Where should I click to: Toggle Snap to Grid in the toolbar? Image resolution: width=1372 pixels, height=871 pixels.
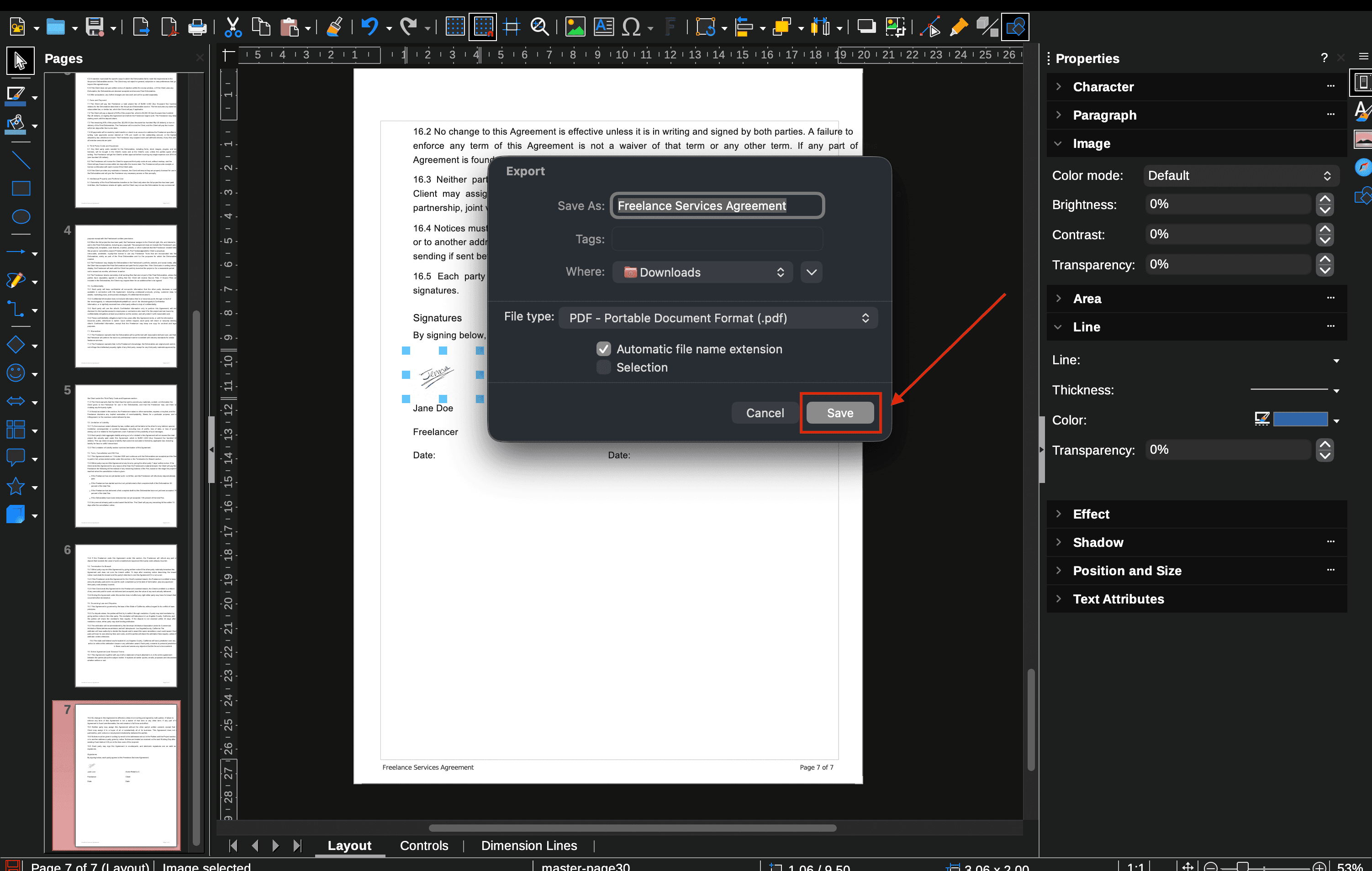[x=483, y=27]
